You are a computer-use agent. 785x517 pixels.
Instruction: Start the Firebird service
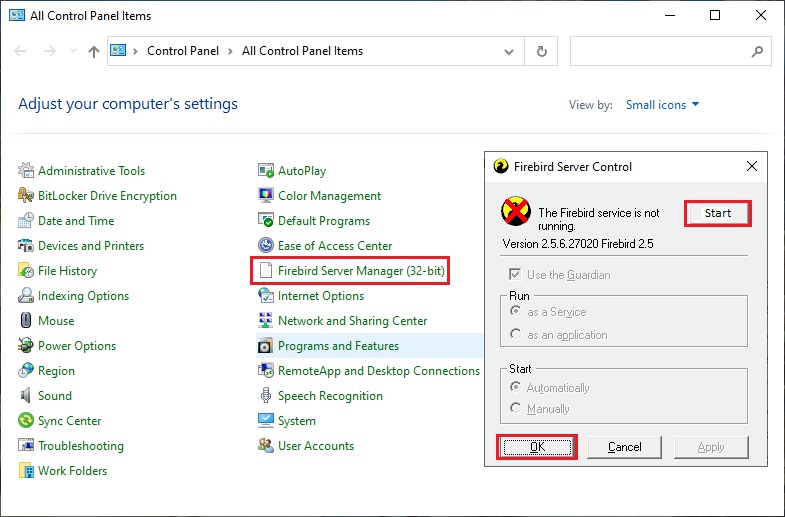(717, 213)
